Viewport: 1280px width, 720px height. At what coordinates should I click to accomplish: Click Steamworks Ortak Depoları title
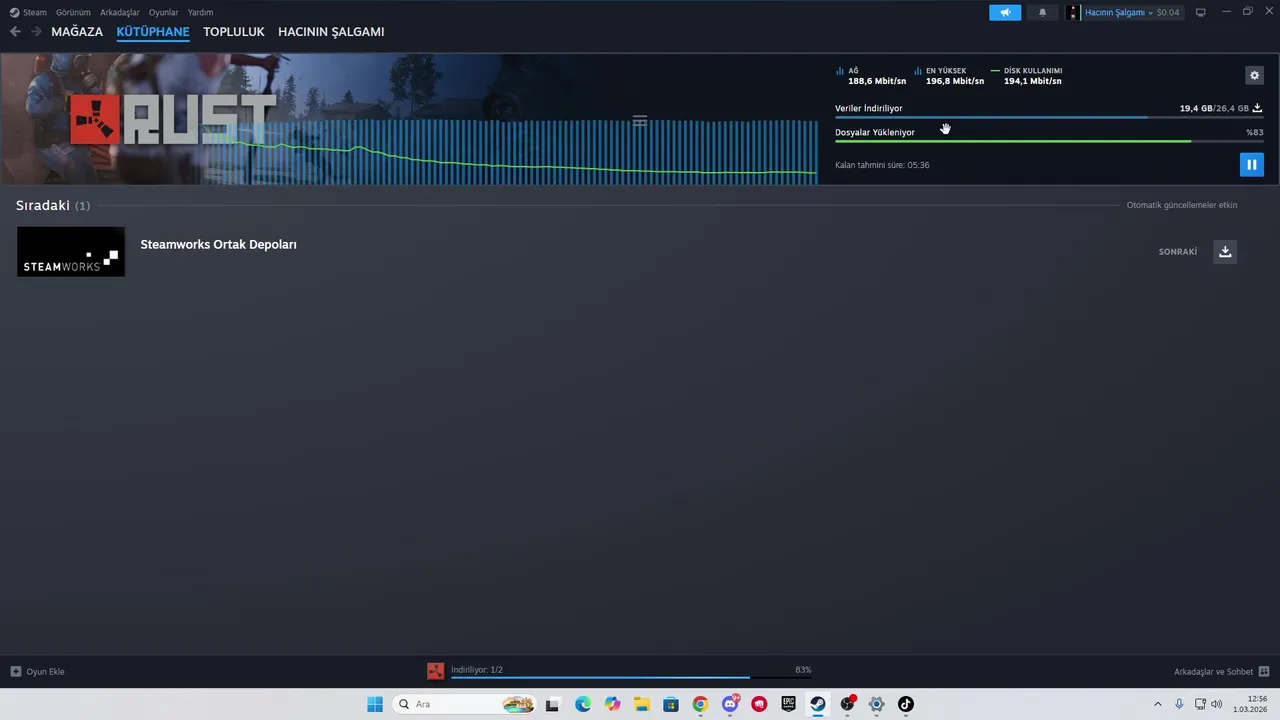point(218,244)
